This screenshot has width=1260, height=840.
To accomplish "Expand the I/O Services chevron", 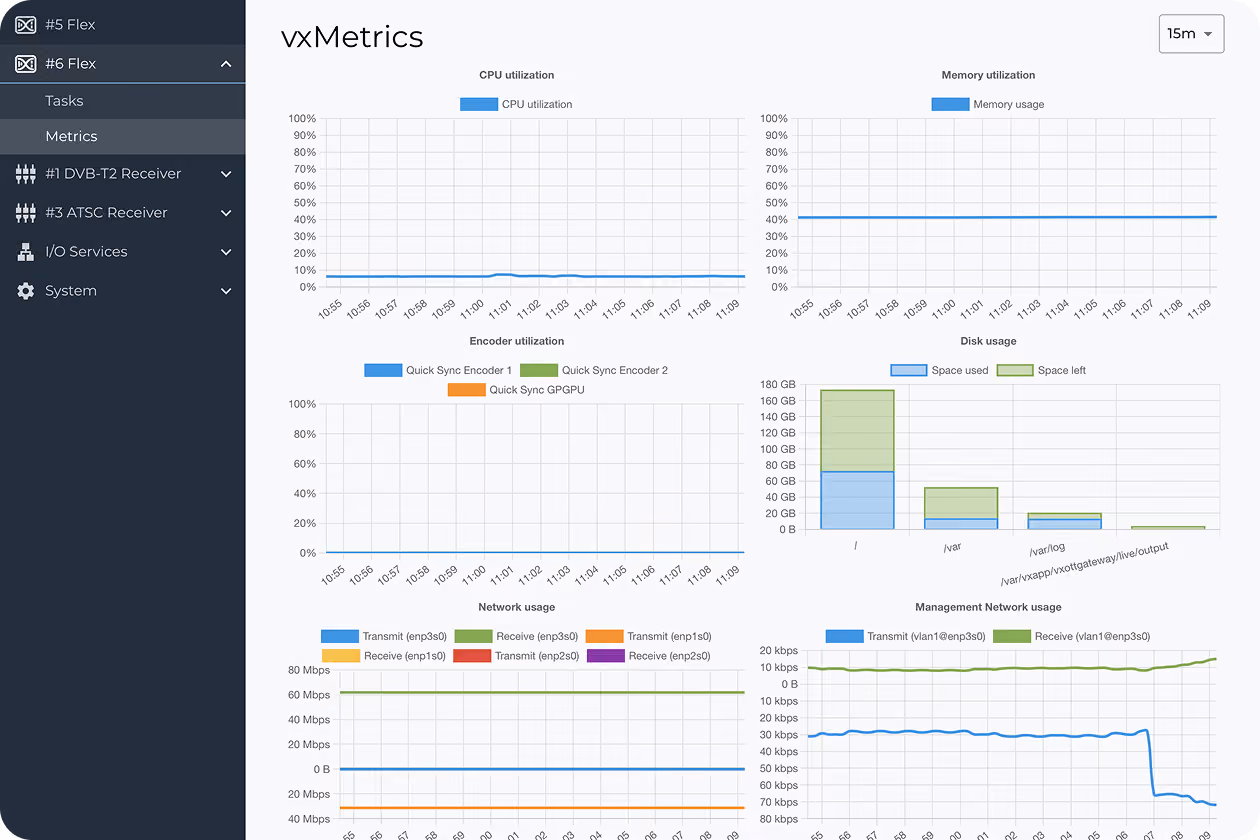I will tap(226, 252).
